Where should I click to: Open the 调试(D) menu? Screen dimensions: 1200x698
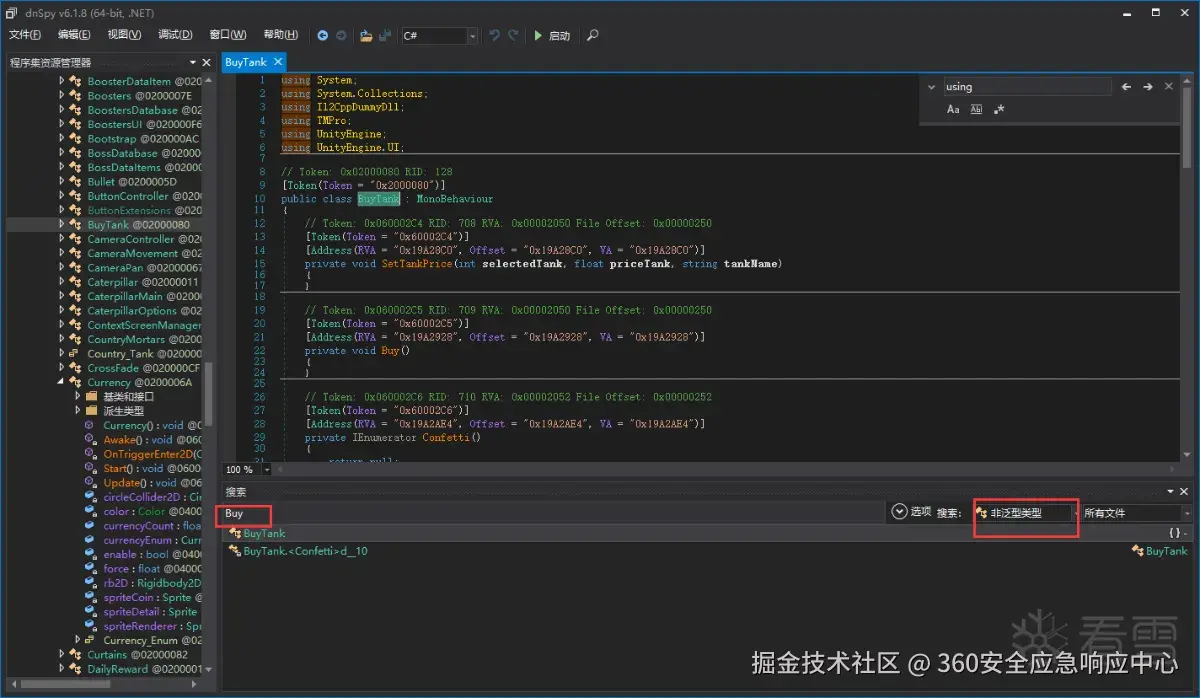tap(175, 35)
